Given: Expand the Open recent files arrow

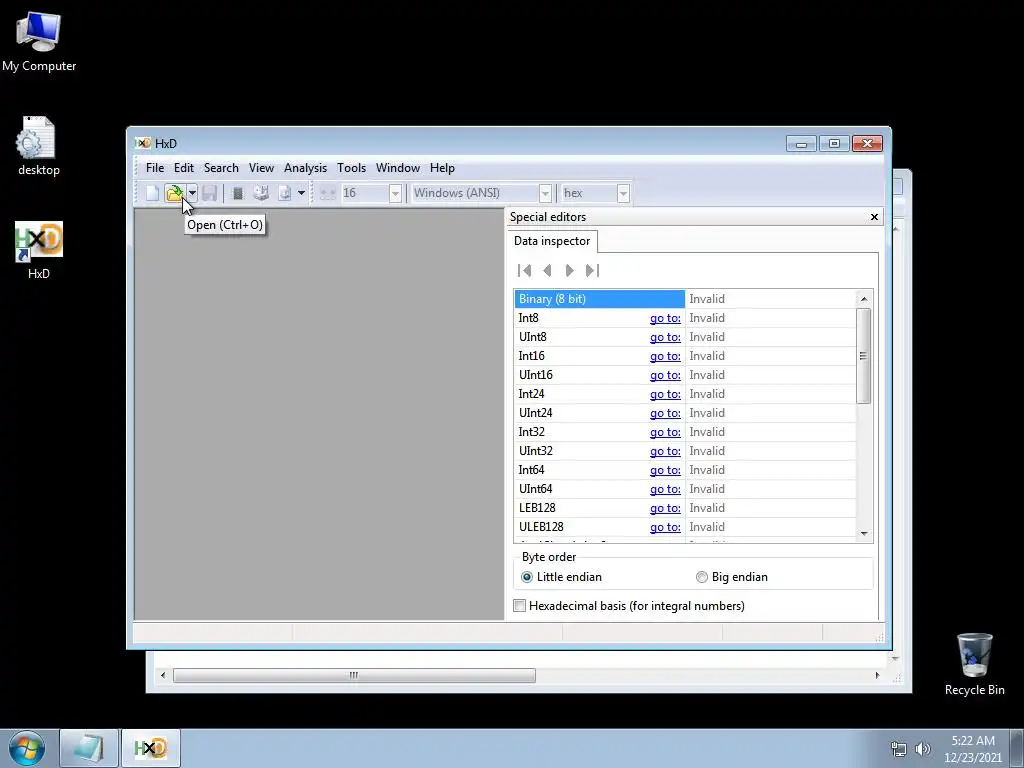Looking at the screenshot, I should point(192,193).
